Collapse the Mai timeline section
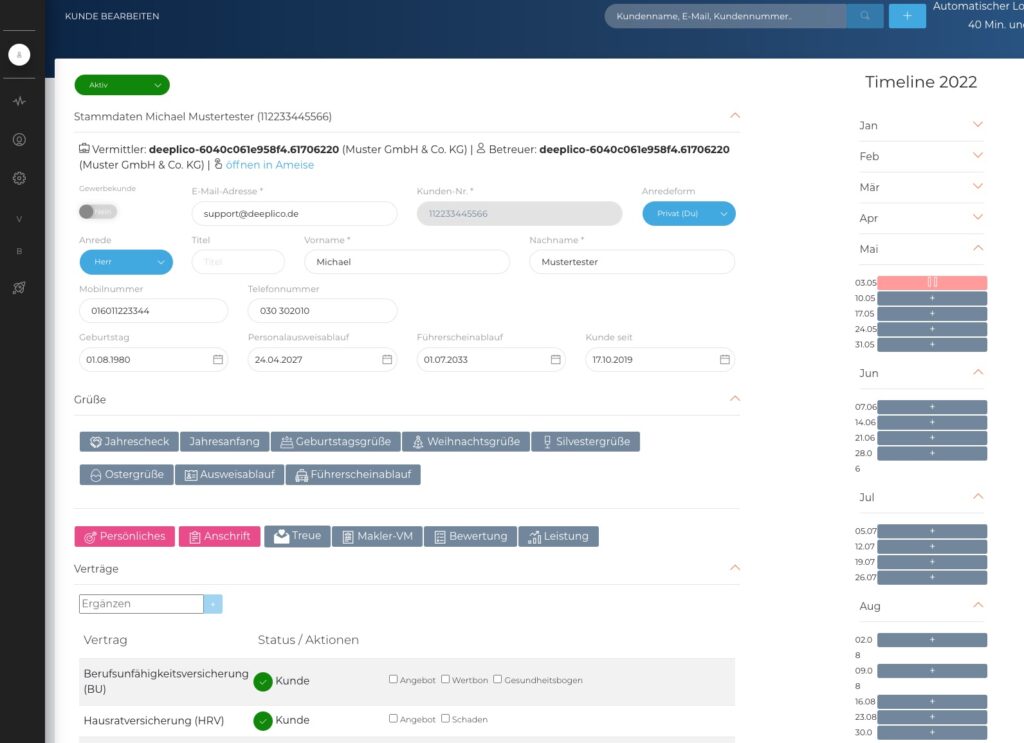The height and width of the screenshot is (743, 1024). (977, 248)
